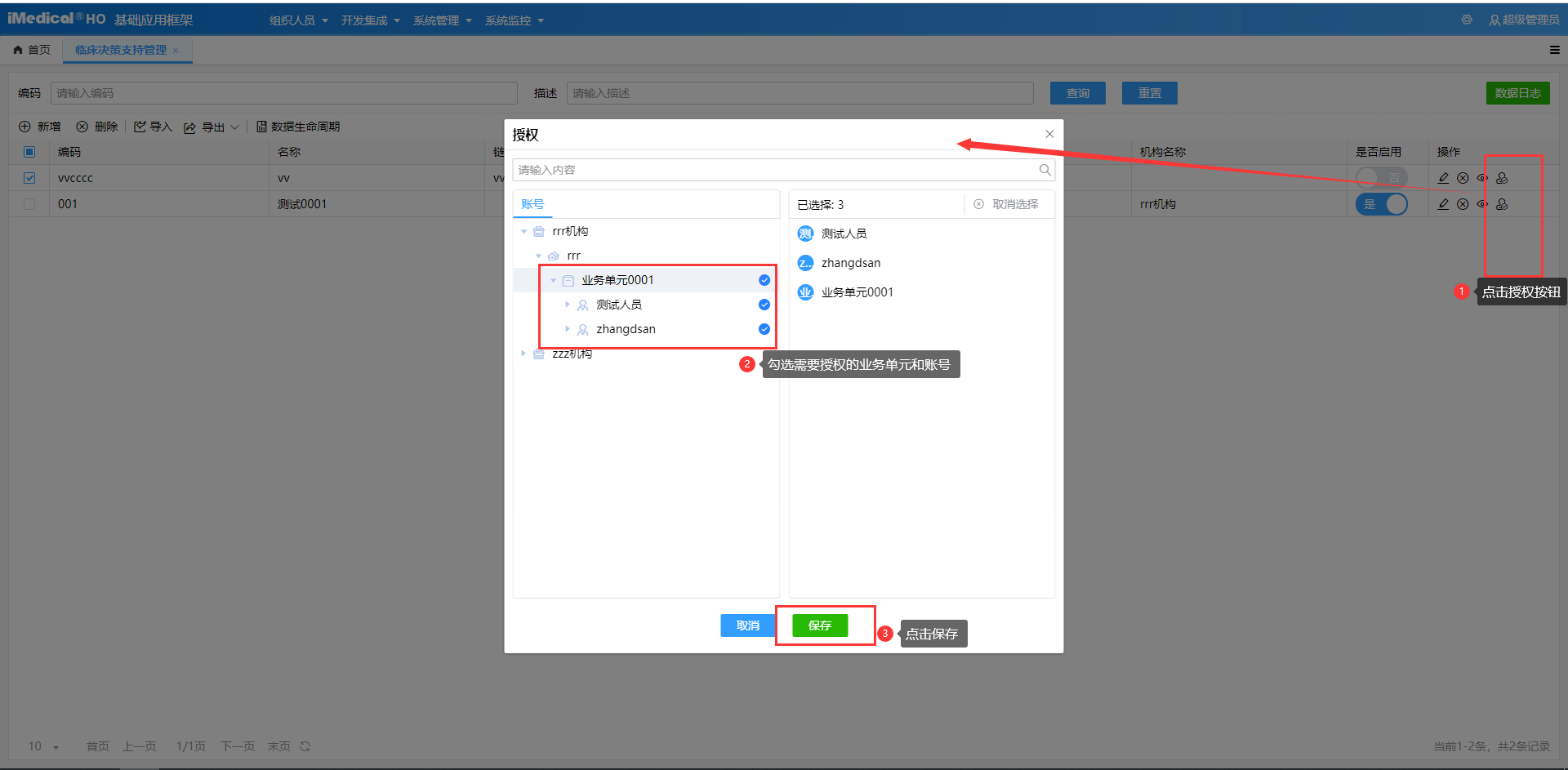This screenshot has height=770, width=1568.
Task: Click the 删除 toolbar button
Action: click(97, 127)
